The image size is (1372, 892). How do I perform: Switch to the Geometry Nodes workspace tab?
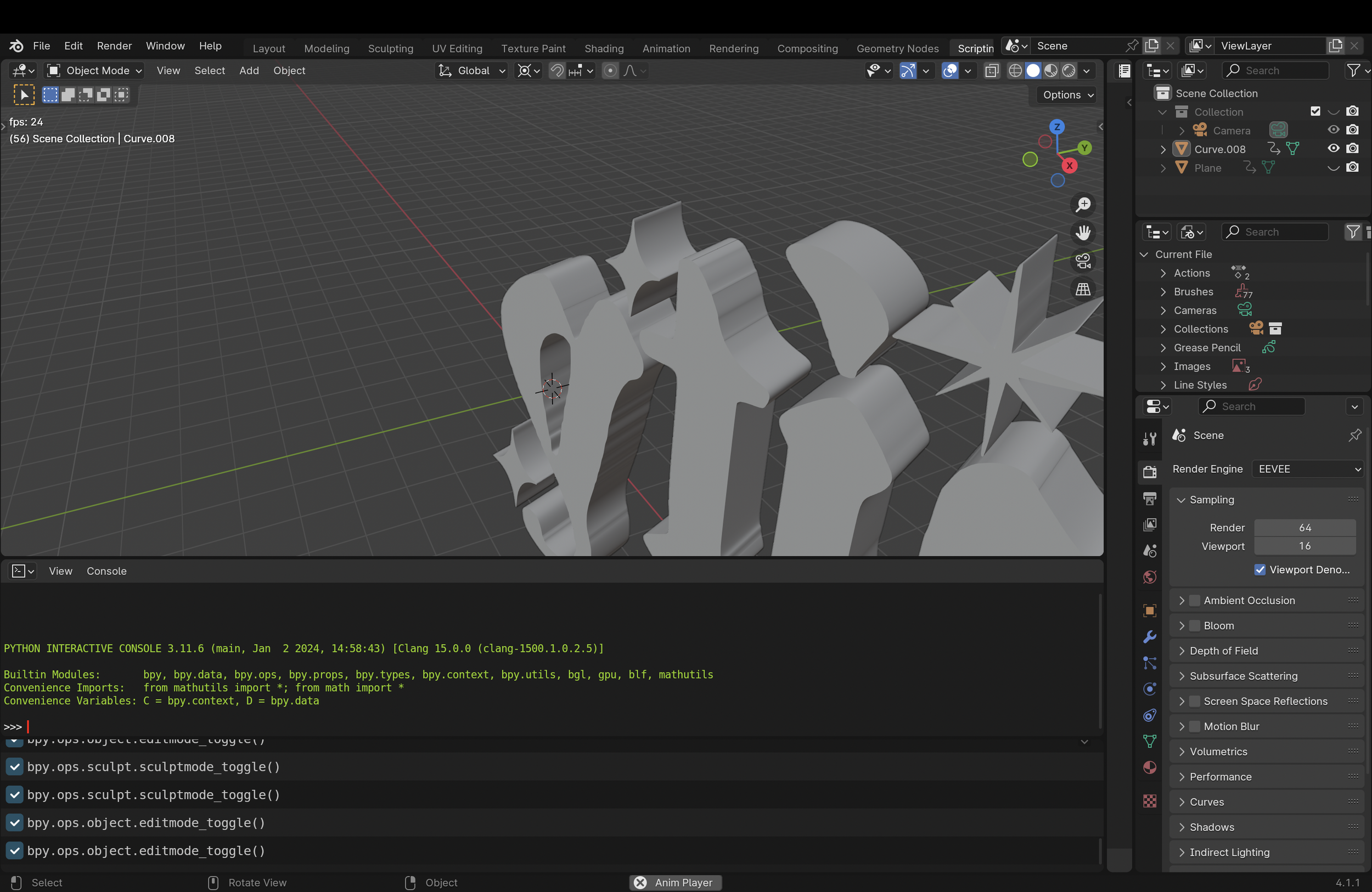898,48
